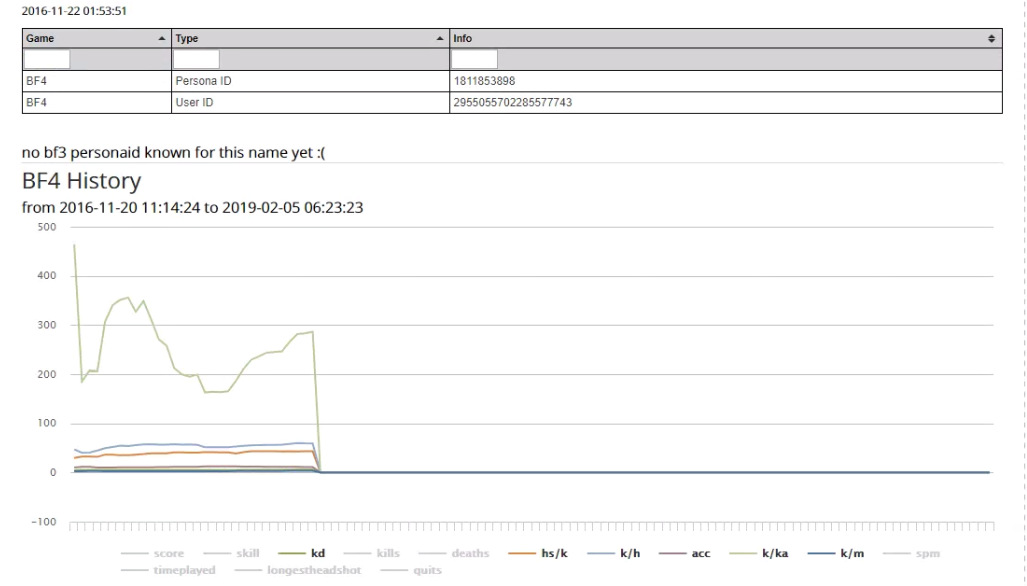This screenshot has height=586, width=1027.
Task: Click the User ID type cell
Action: 310,103
